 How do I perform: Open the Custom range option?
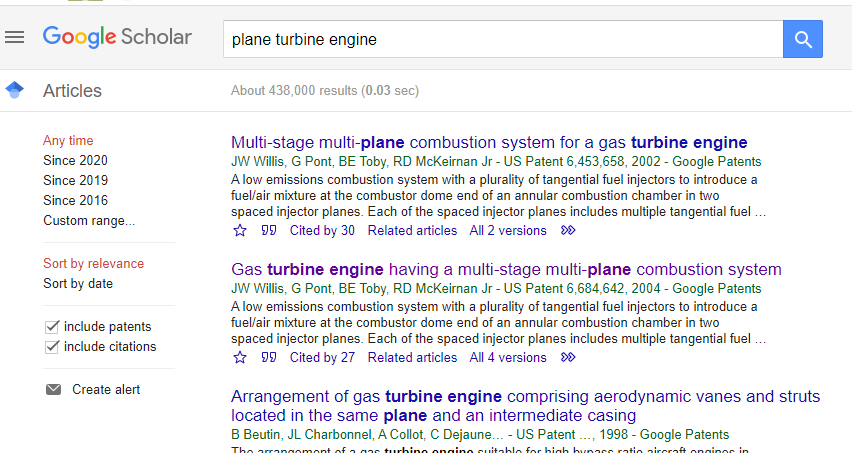click(88, 221)
